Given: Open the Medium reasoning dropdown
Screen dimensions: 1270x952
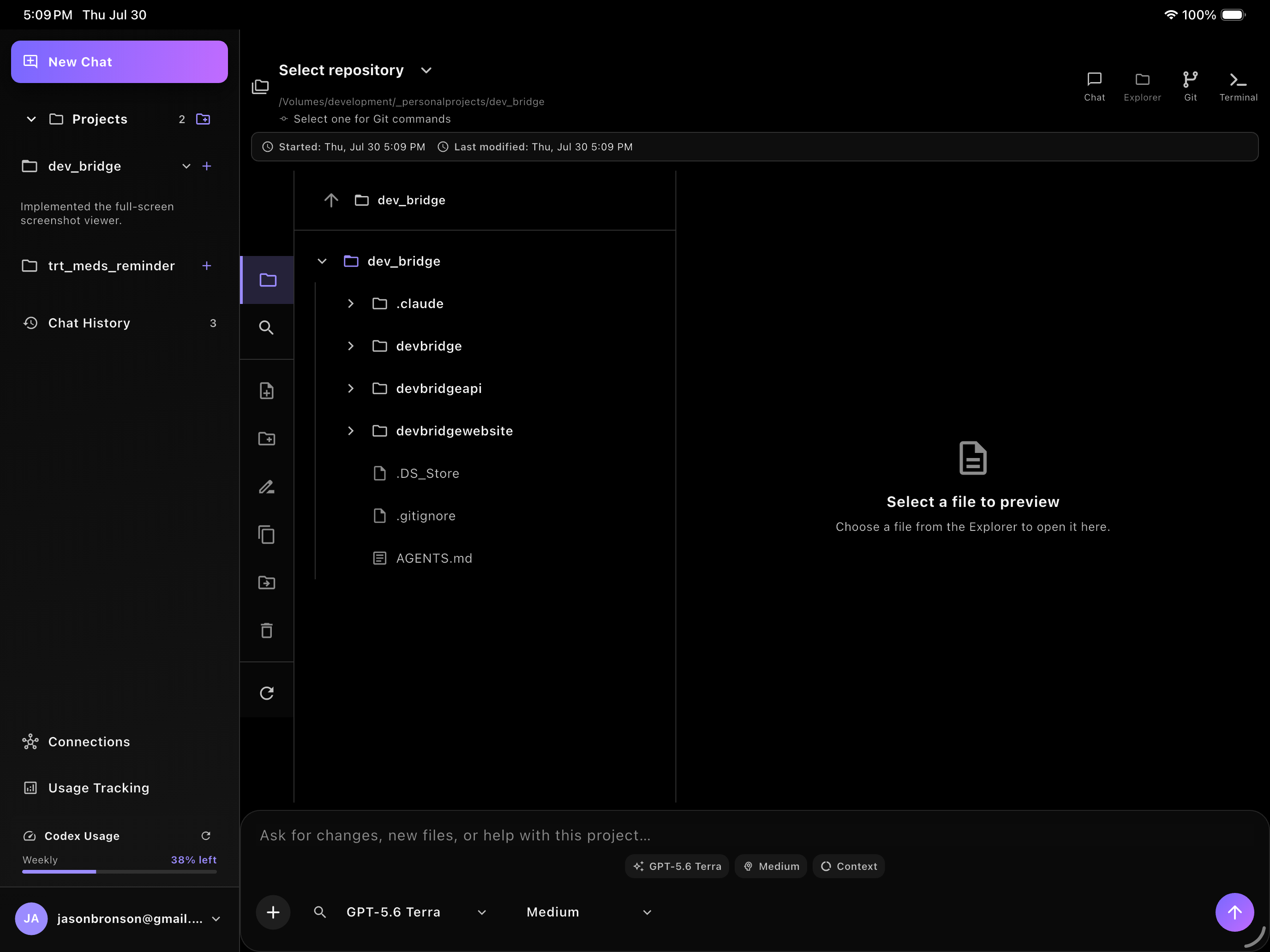Looking at the screenshot, I should tap(589, 912).
